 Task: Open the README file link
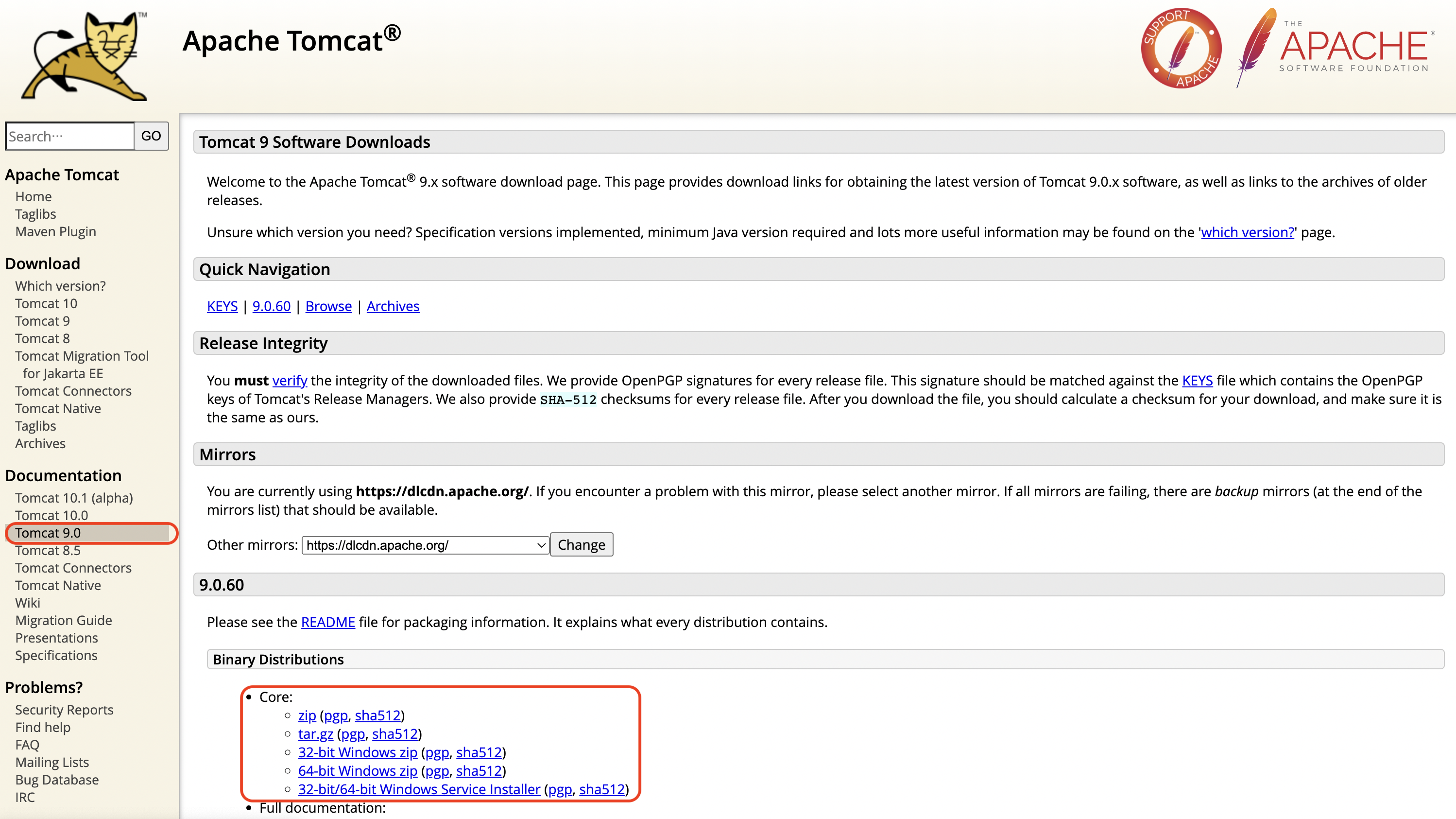point(328,622)
